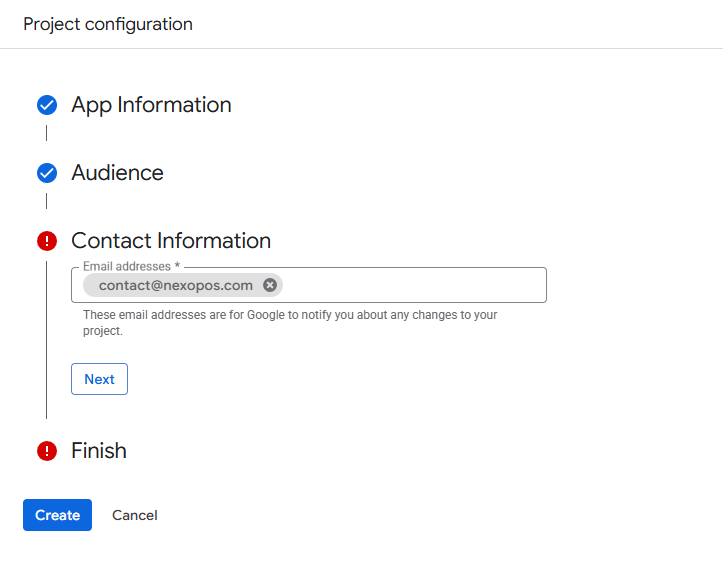Focus the empty area of the Email addresses field
The image size is (723, 574).
413,285
